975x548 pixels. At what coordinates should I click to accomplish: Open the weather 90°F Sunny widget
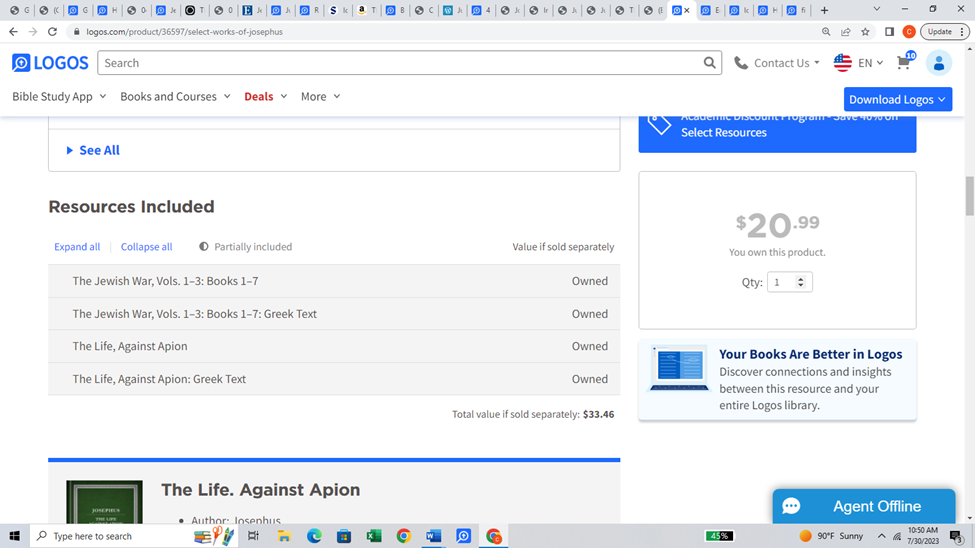pyautogui.click(x=831, y=536)
